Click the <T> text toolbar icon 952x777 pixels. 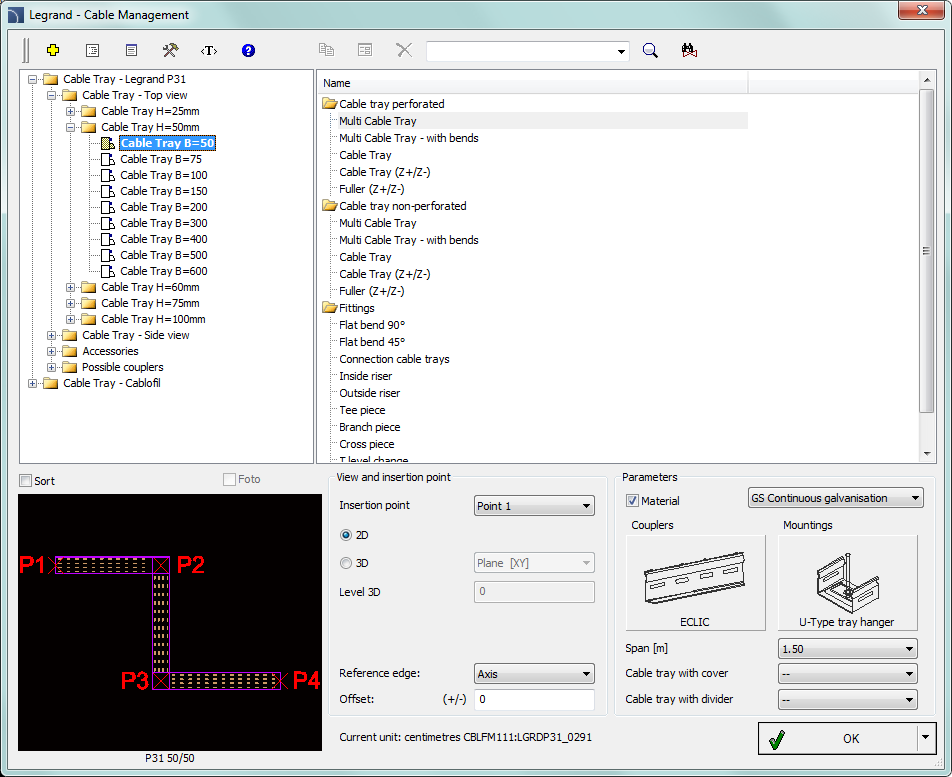coord(208,50)
